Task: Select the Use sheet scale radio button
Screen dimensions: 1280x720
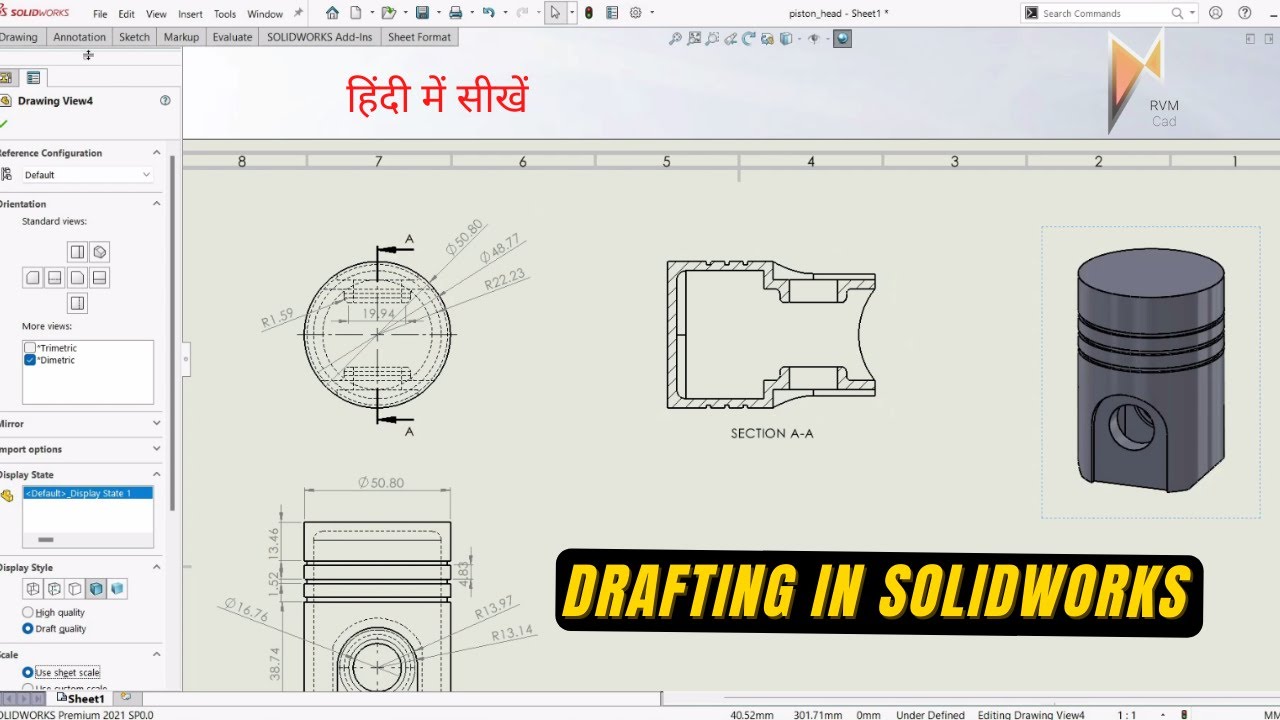Action: tap(28, 672)
